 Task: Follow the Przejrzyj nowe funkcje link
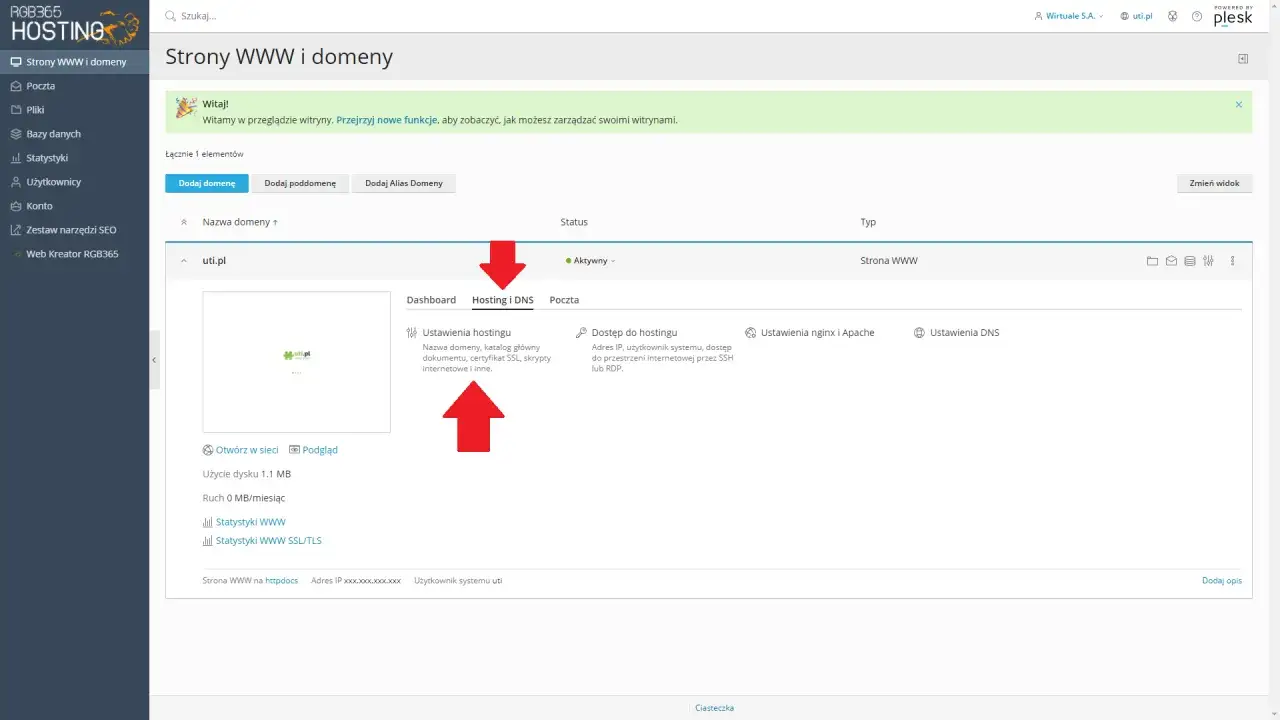[x=387, y=120]
